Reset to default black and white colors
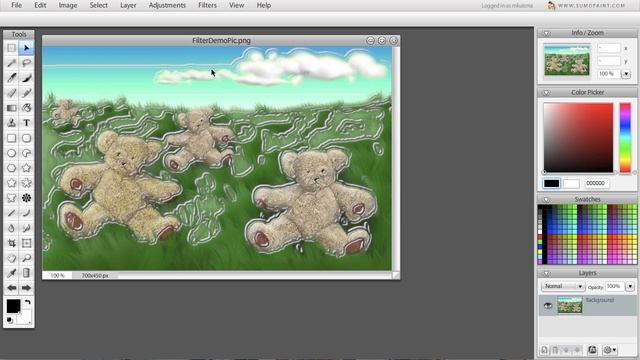 (x=9, y=320)
